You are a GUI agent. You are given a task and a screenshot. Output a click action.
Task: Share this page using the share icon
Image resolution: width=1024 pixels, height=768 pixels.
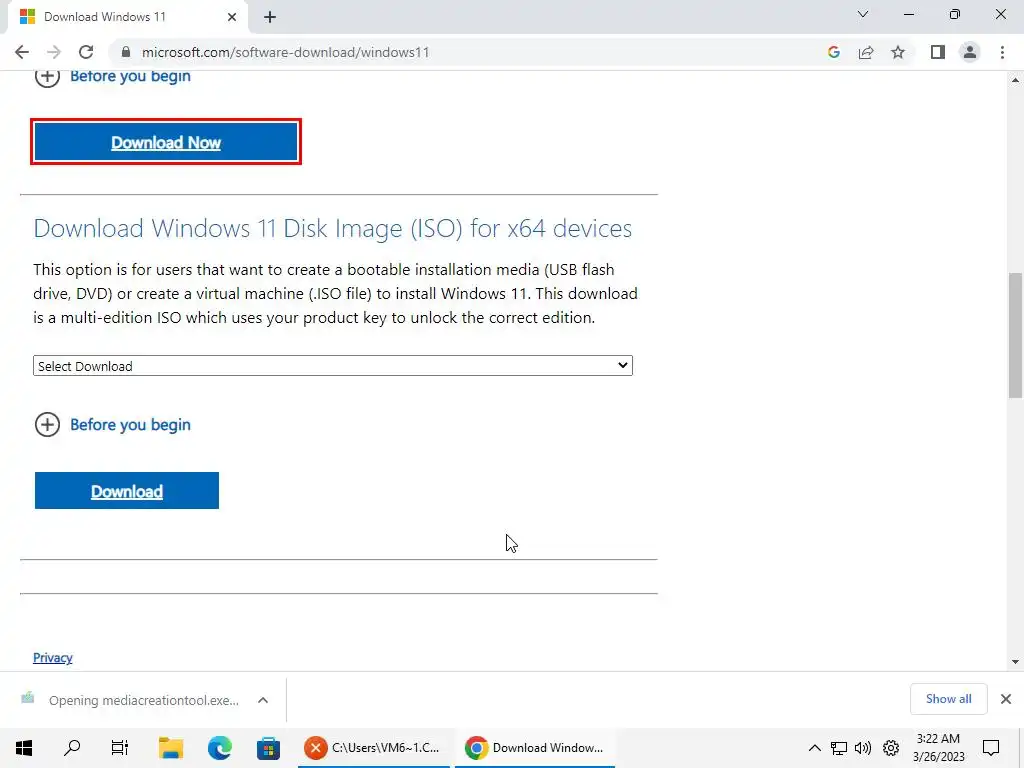click(866, 52)
